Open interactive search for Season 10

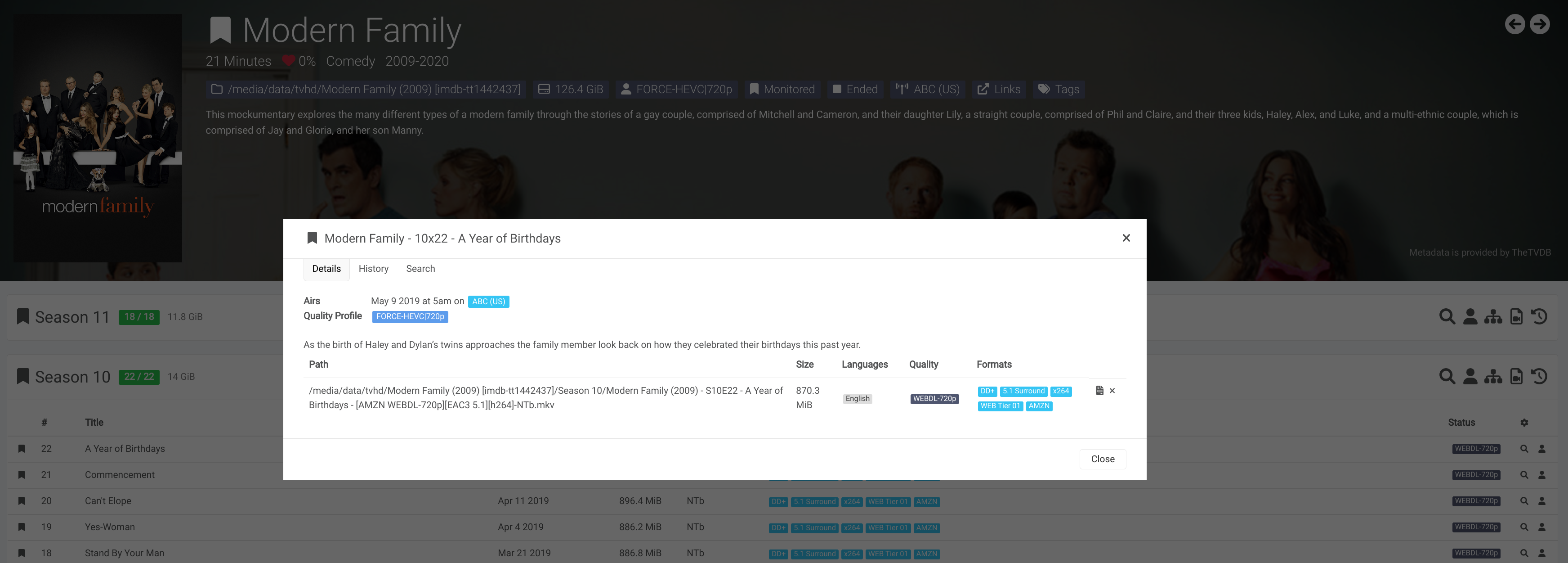[x=1470, y=376]
